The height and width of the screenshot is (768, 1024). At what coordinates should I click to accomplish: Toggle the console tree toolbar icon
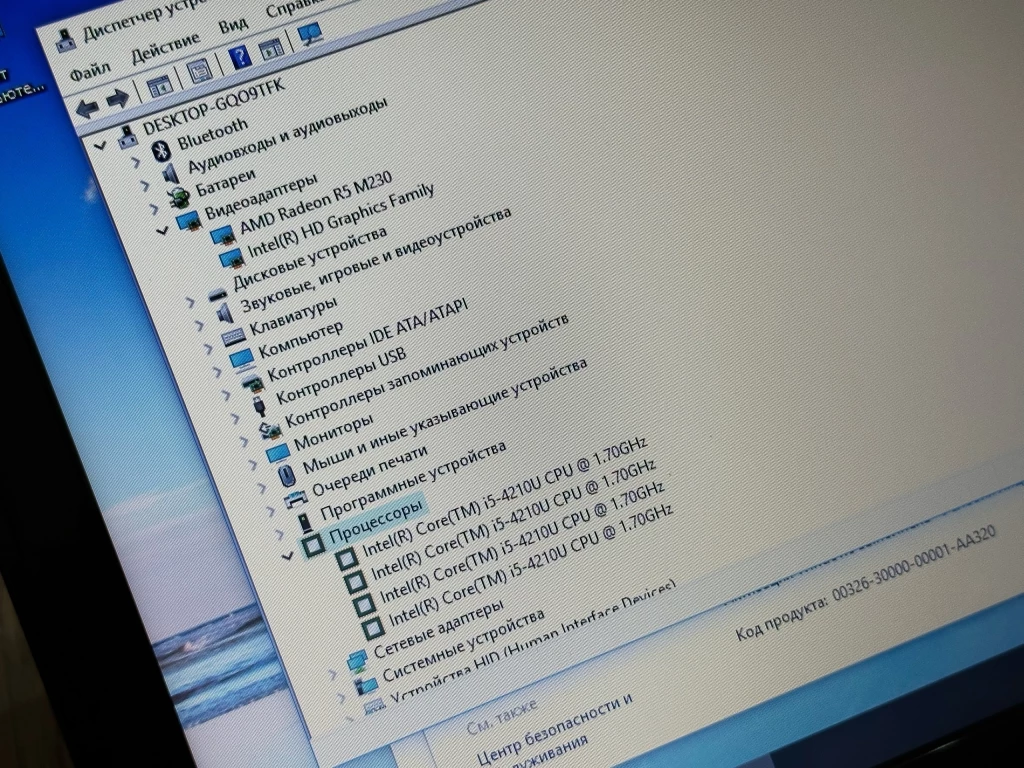pos(159,85)
